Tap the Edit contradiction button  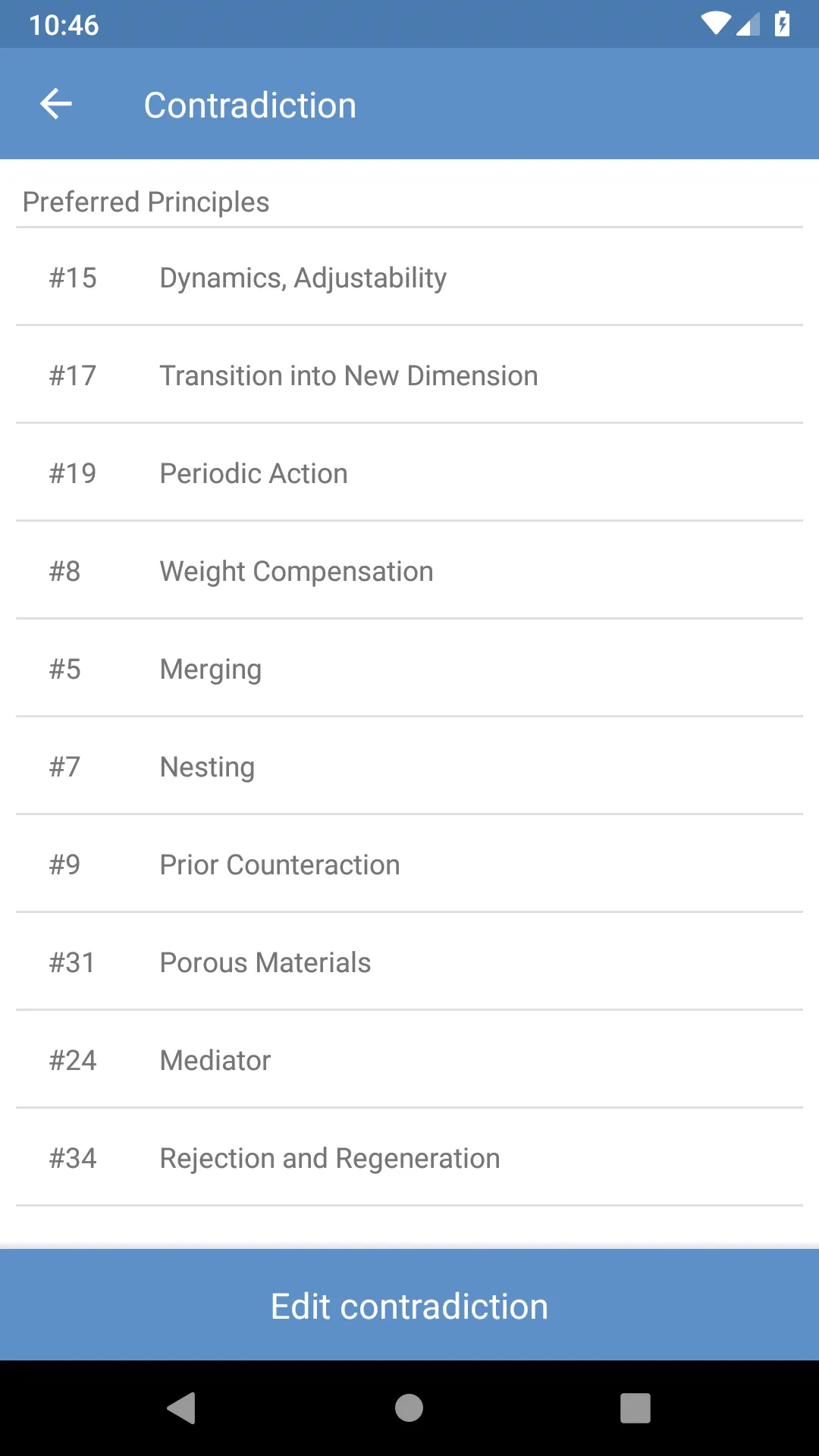click(409, 1305)
